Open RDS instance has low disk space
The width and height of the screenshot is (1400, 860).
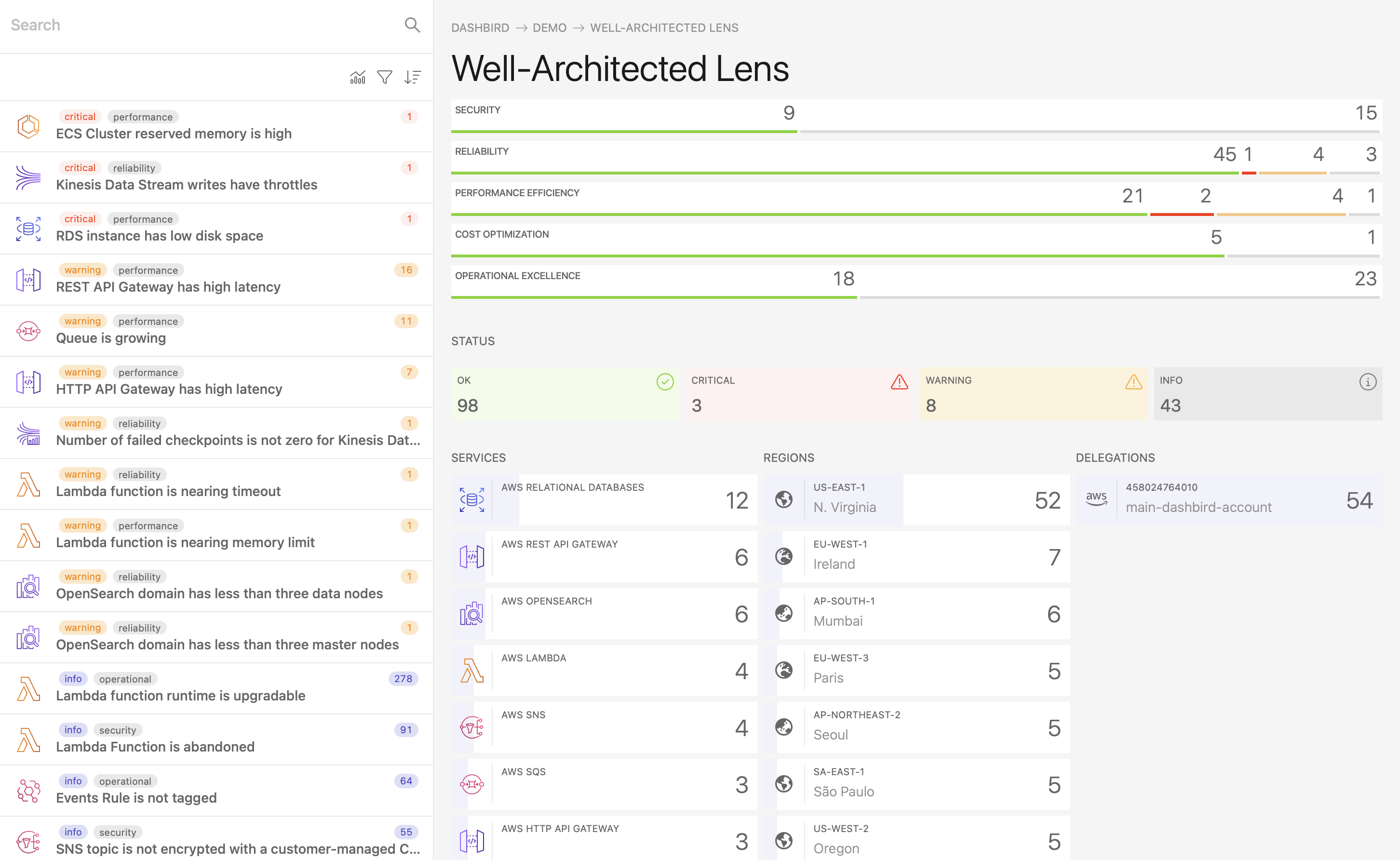click(216, 228)
